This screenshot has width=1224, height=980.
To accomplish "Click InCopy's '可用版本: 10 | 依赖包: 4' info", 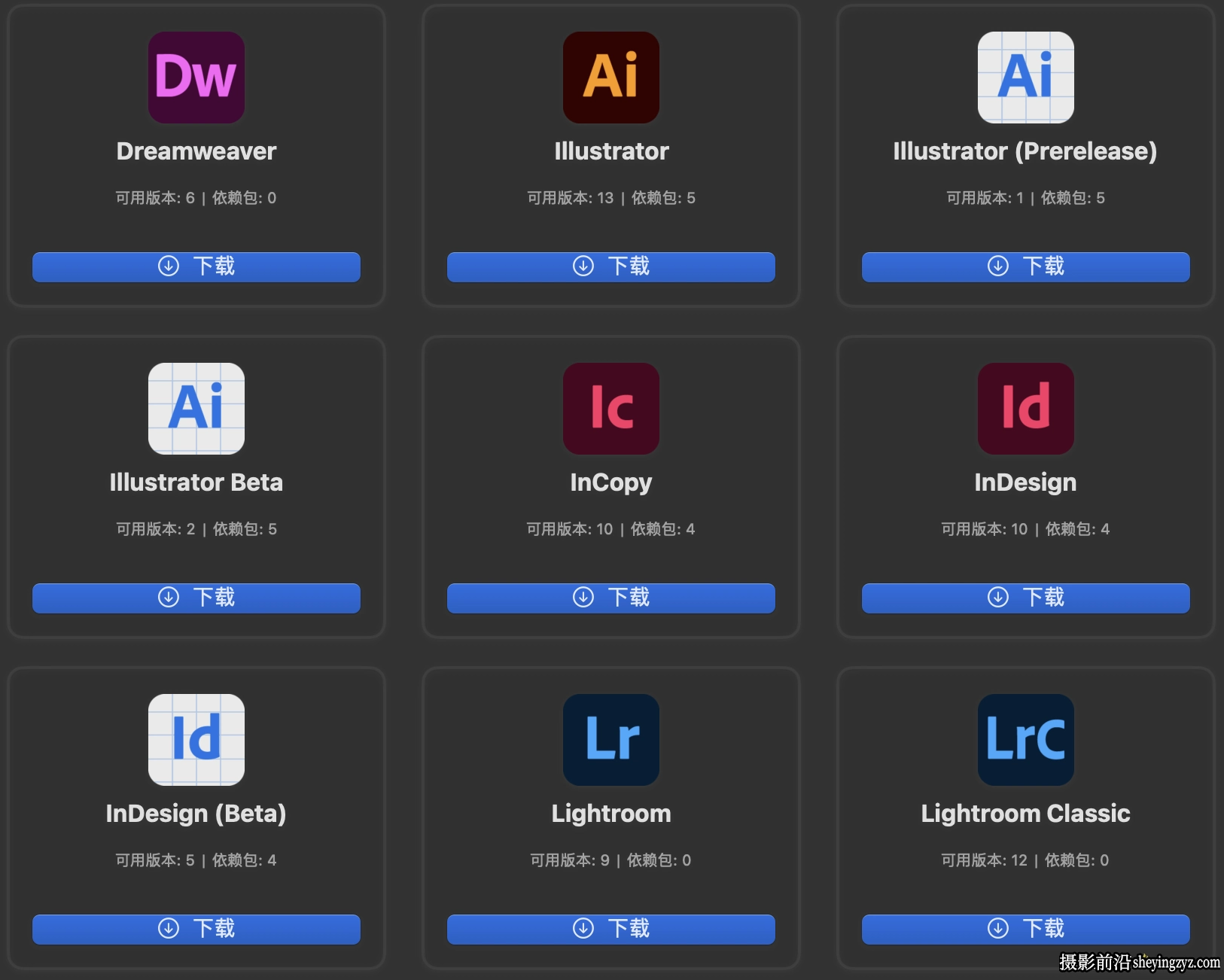I will pos(611,529).
